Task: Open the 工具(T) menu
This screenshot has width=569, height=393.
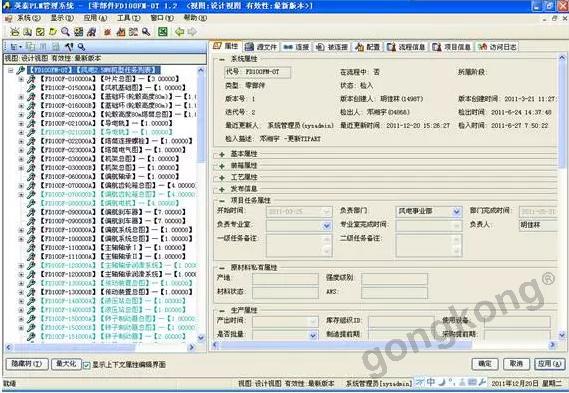Action: 128,18
